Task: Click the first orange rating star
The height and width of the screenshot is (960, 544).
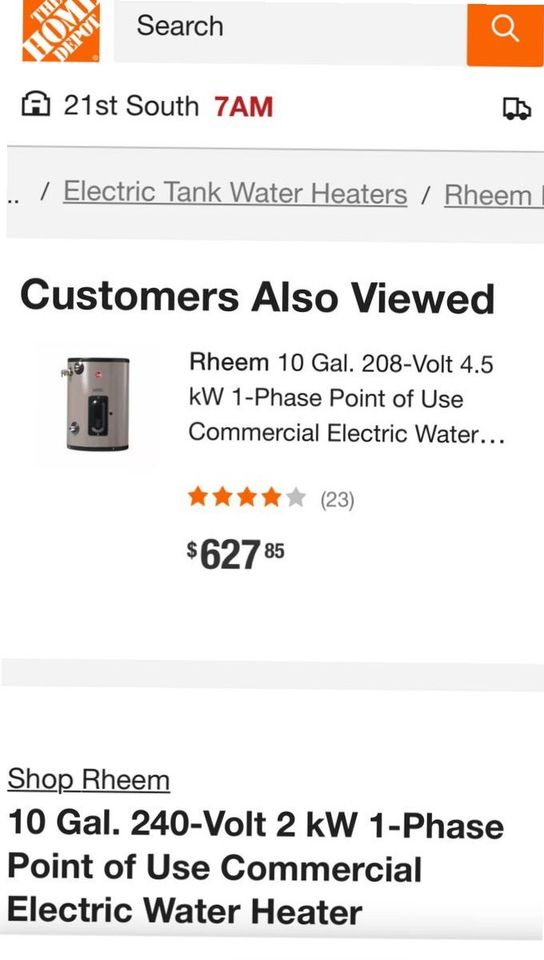Action: pos(197,498)
